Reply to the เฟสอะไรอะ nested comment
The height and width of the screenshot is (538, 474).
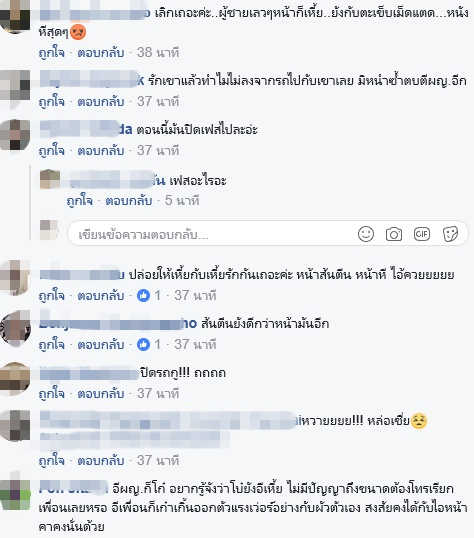pyautogui.click(x=129, y=201)
